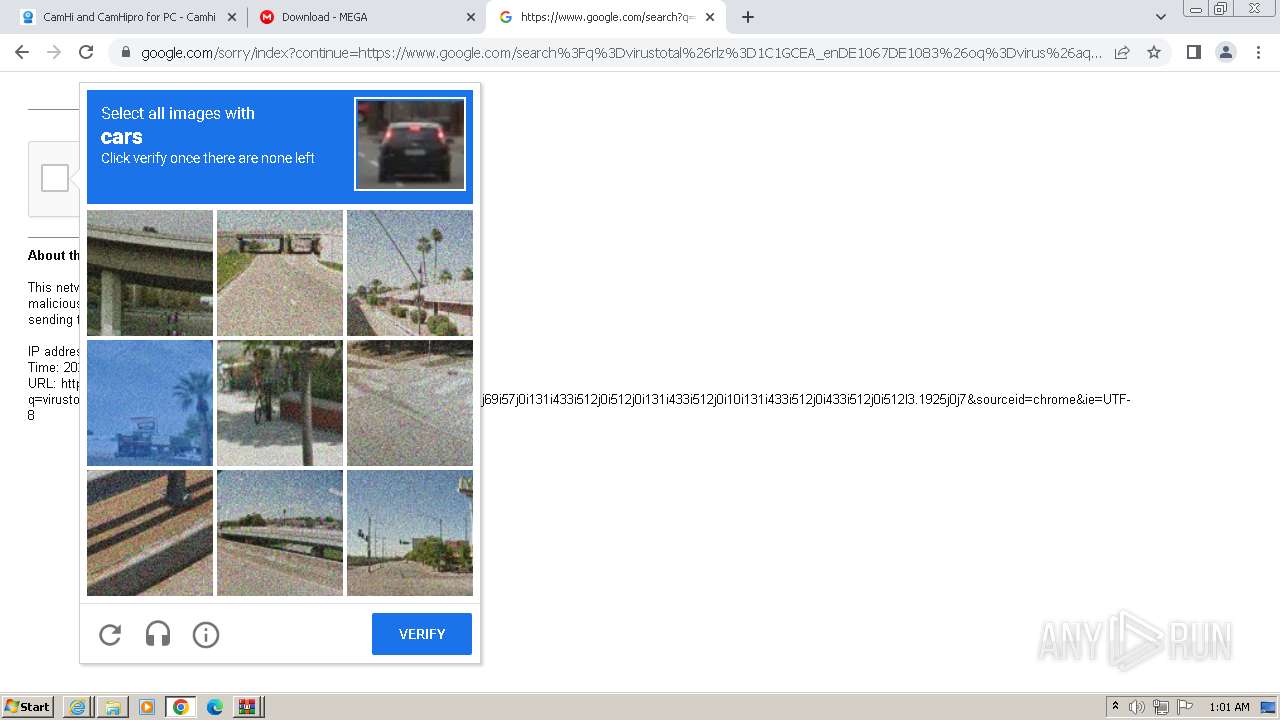This screenshot has width=1280, height=720.
Task: Click the Show desktop button
Action: 1269,707
